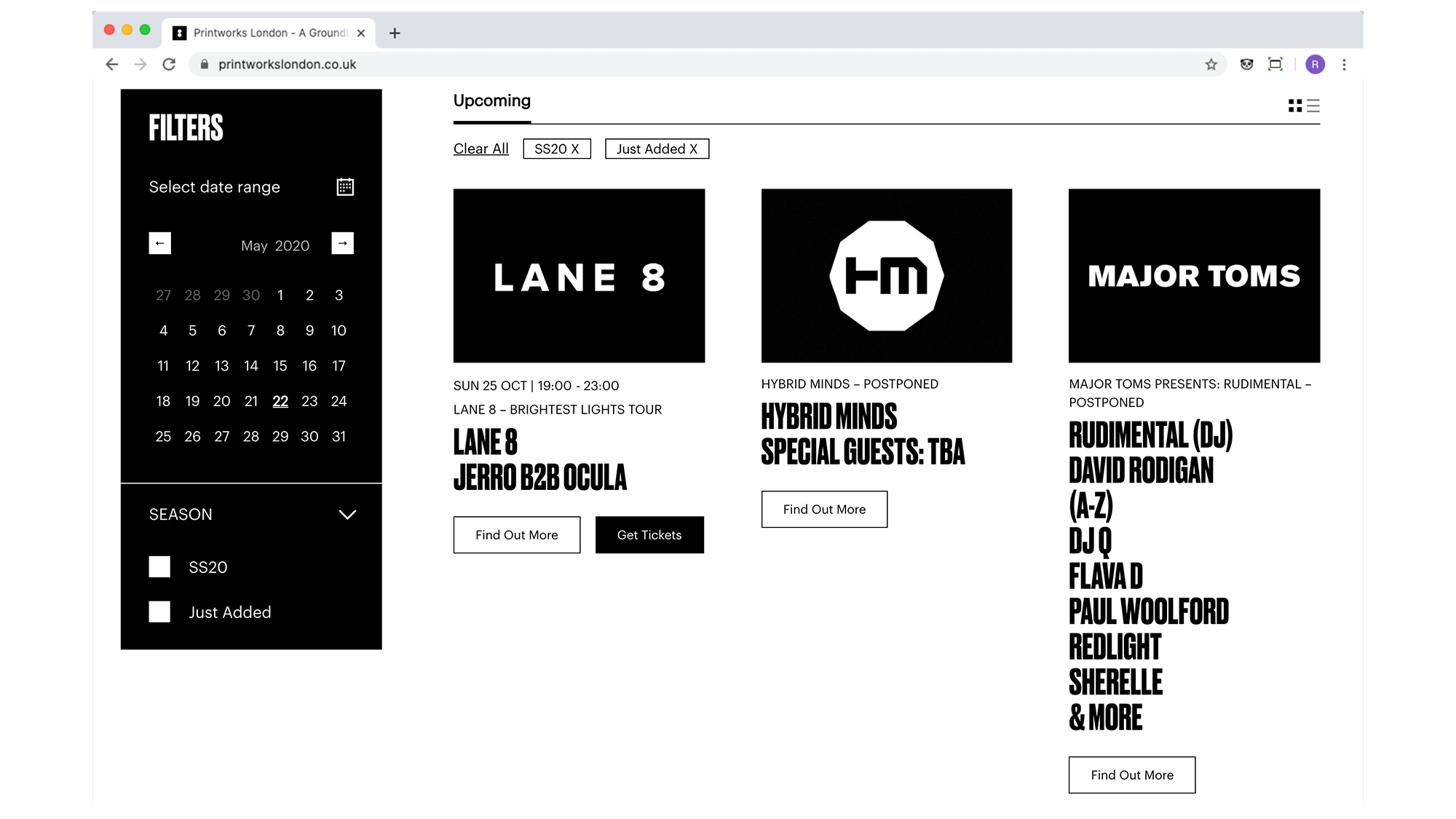Switch to list view layout
Viewport: 1456px width, 819px height.
pyautogui.click(x=1313, y=106)
